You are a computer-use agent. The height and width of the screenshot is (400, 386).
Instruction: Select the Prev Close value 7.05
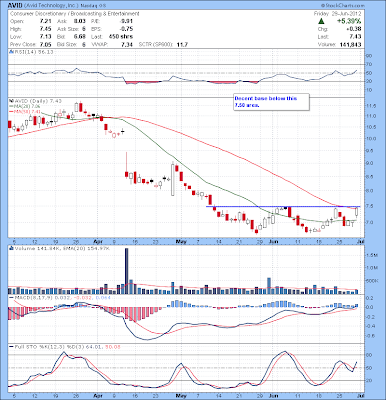pos(45,44)
